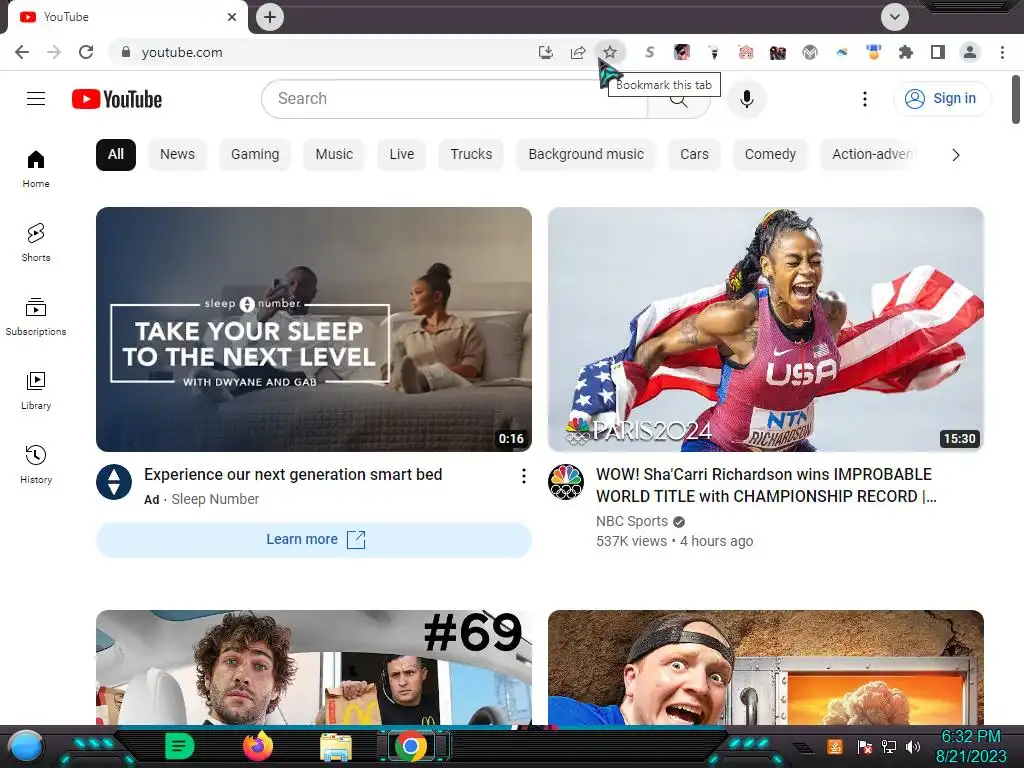The height and width of the screenshot is (768, 1024).
Task: Open History in the sidebar
Action: (x=36, y=465)
